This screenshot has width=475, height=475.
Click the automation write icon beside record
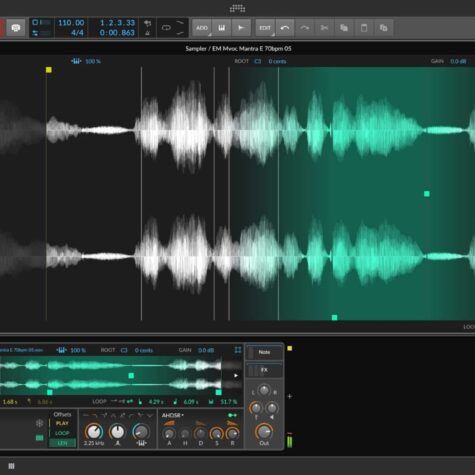pyautogui.click(x=16, y=28)
